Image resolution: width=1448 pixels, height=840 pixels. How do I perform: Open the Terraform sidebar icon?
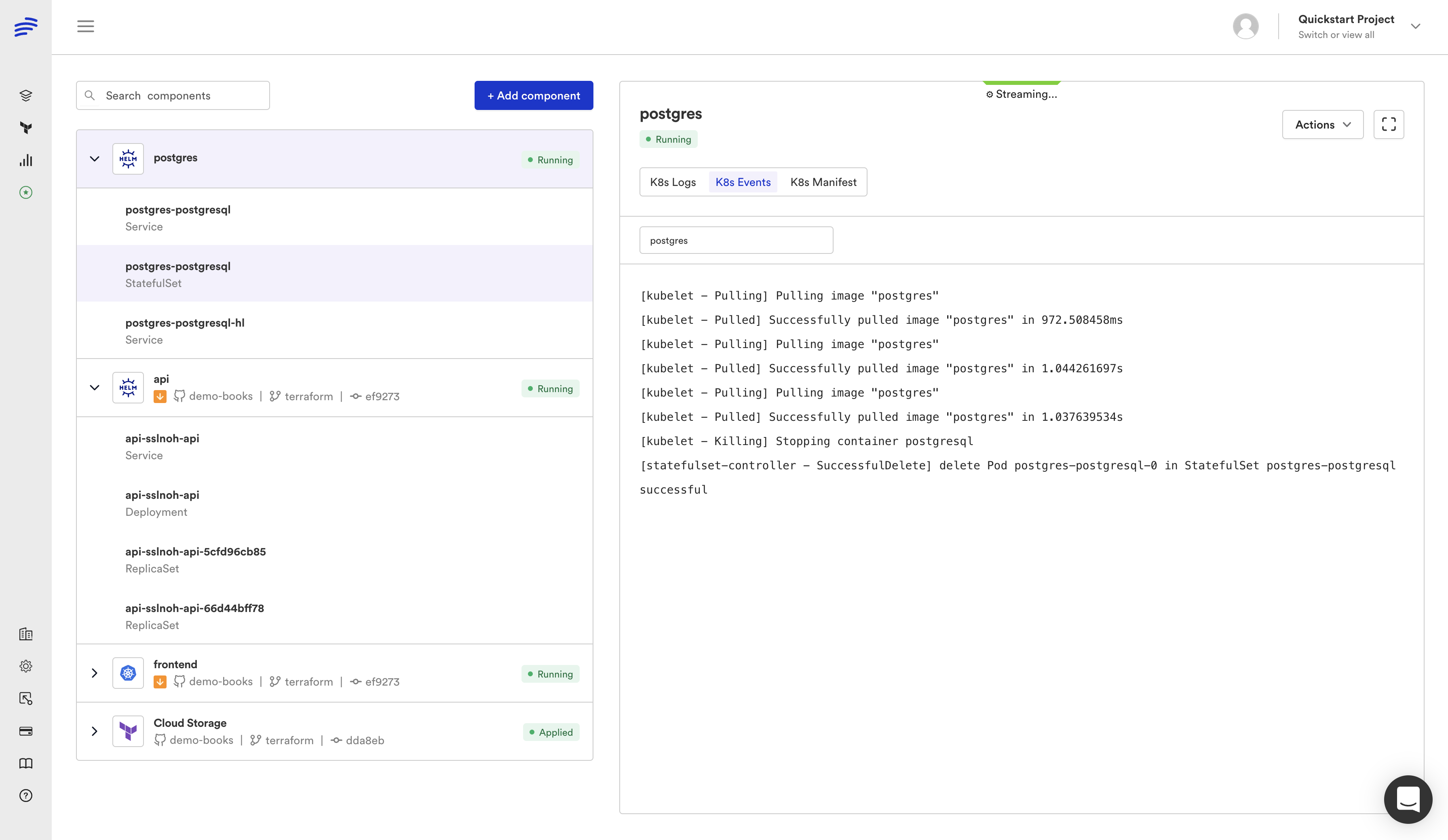[26, 128]
